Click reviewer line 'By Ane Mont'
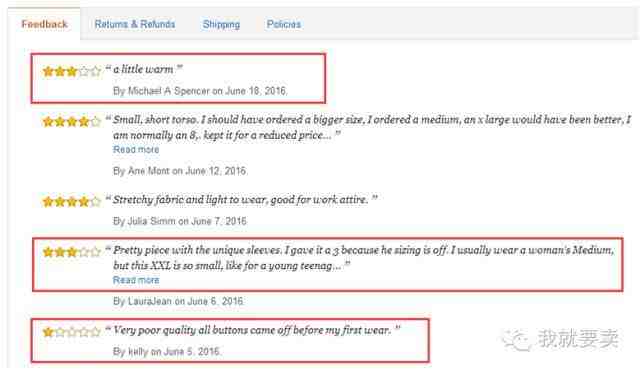The image size is (640, 370). click(180, 171)
